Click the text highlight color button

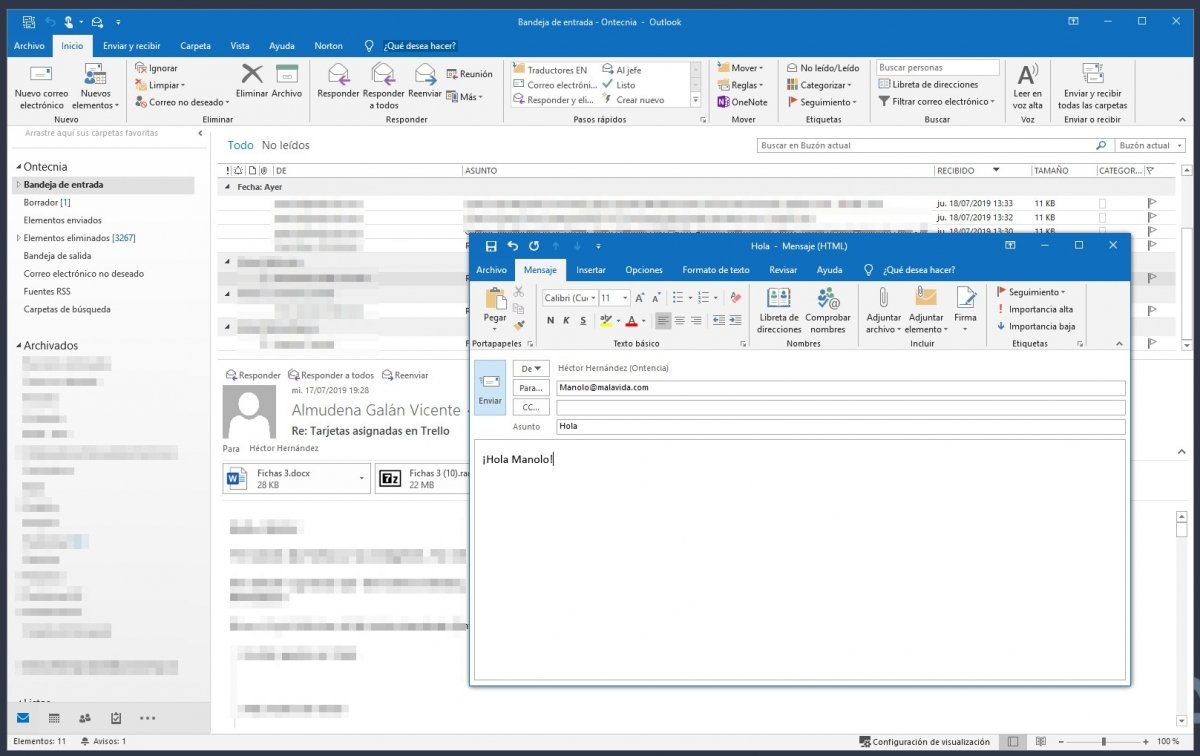605,320
